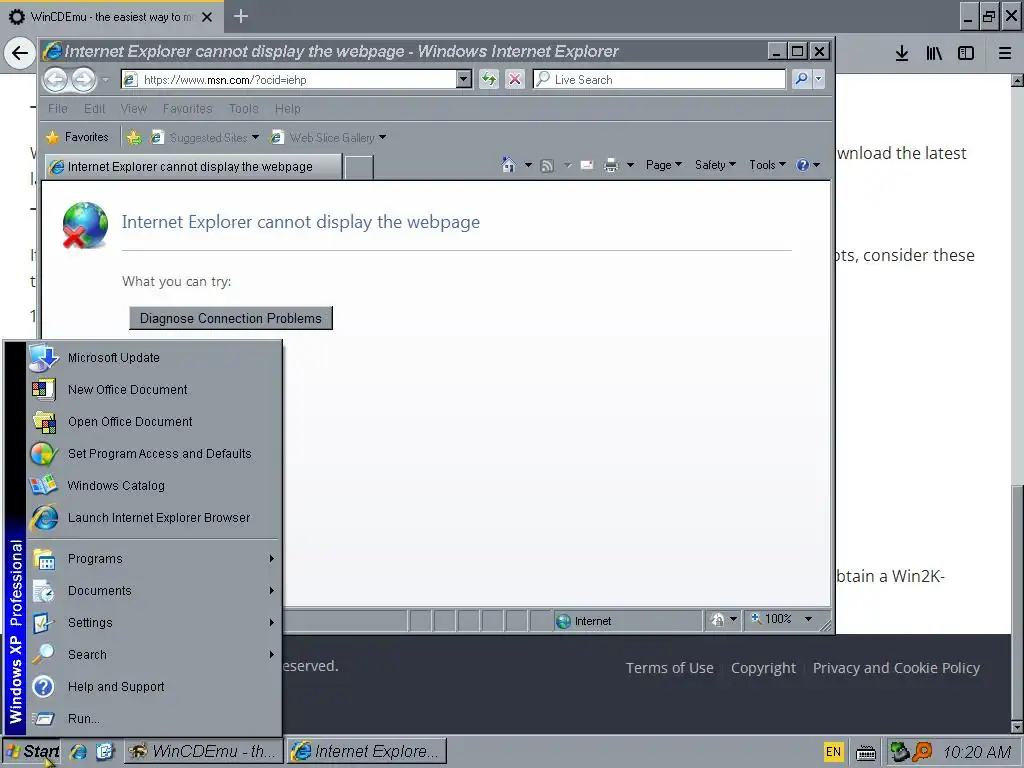Open Privacy and Cookie Policy link
The height and width of the screenshot is (768, 1024).
(x=896, y=668)
